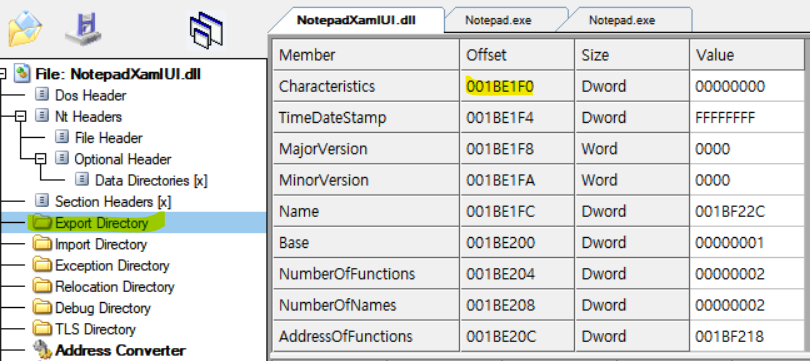Collapse the Optional Header tree node
Image resolution: width=810 pixels, height=361 pixels.
tap(40, 159)
